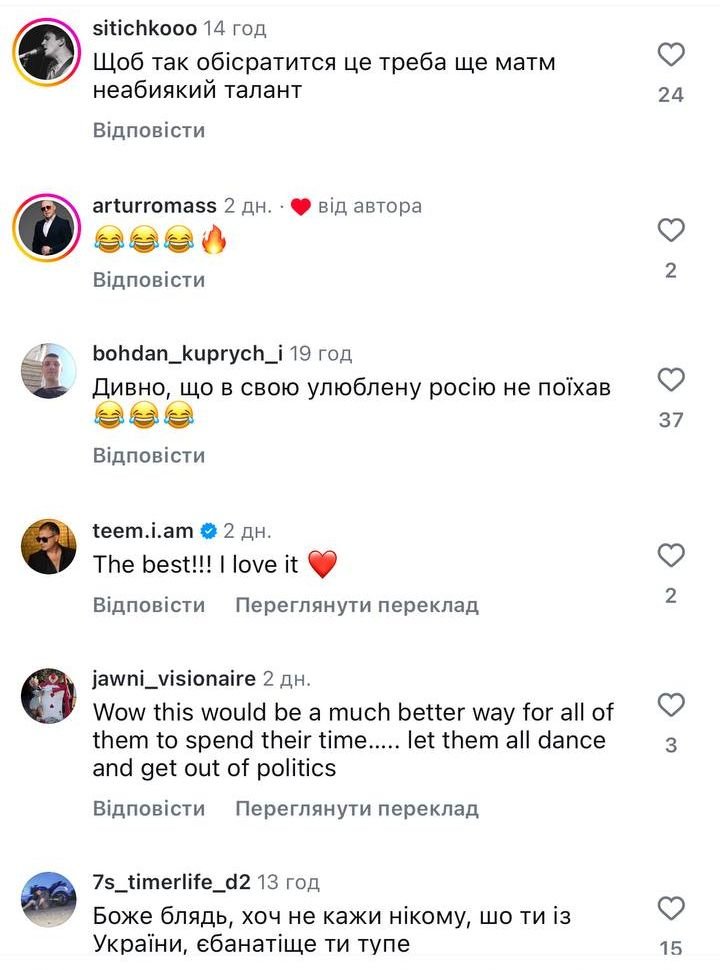
Task: Tap the heart on jawni_visionaire's comment
Action: (671, 704)
